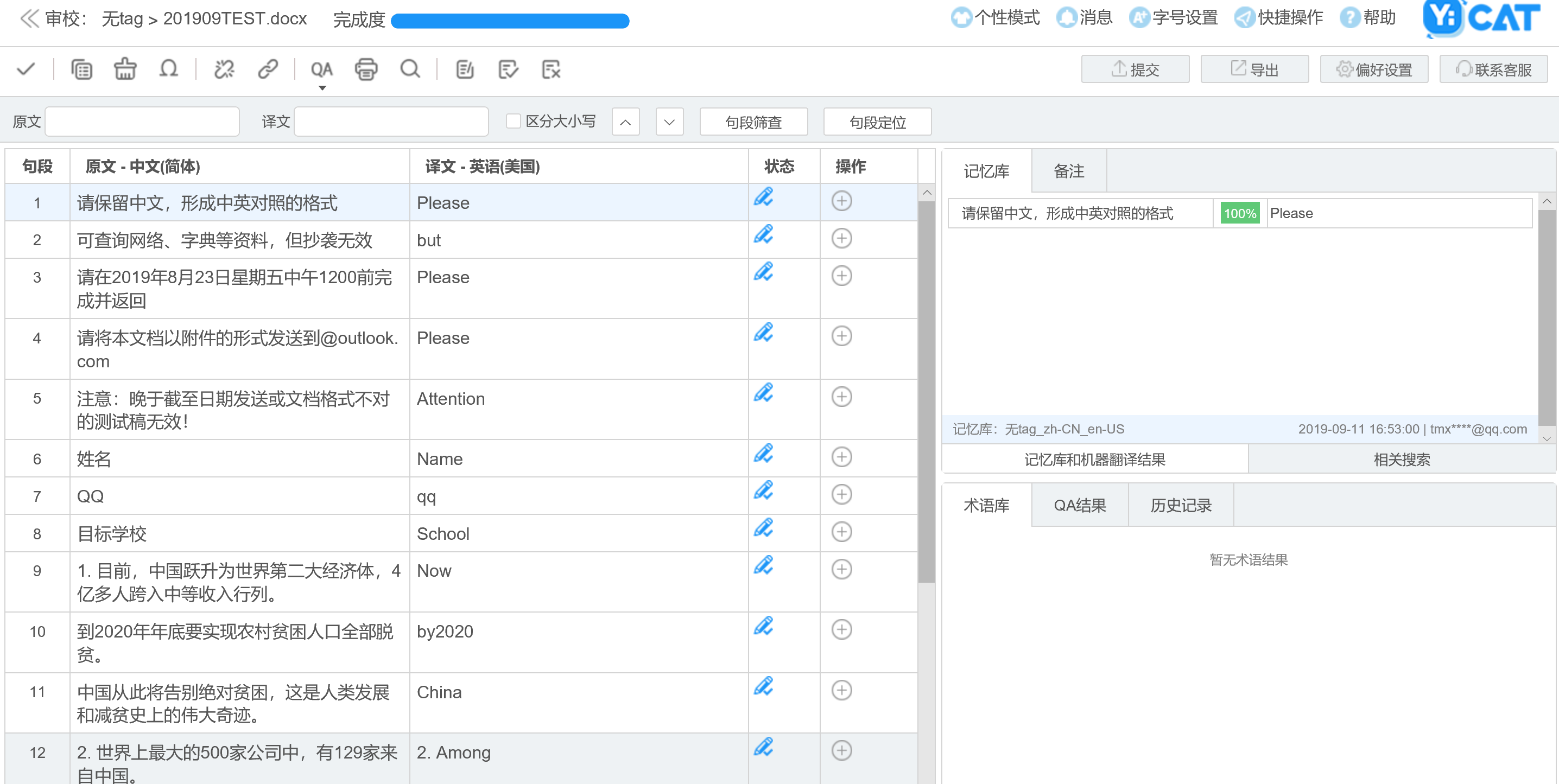Image resolution: width=1559 pixels, height=784 pixels.
Task: Switch to the 记忆库 tab
Action: [986, 171]
